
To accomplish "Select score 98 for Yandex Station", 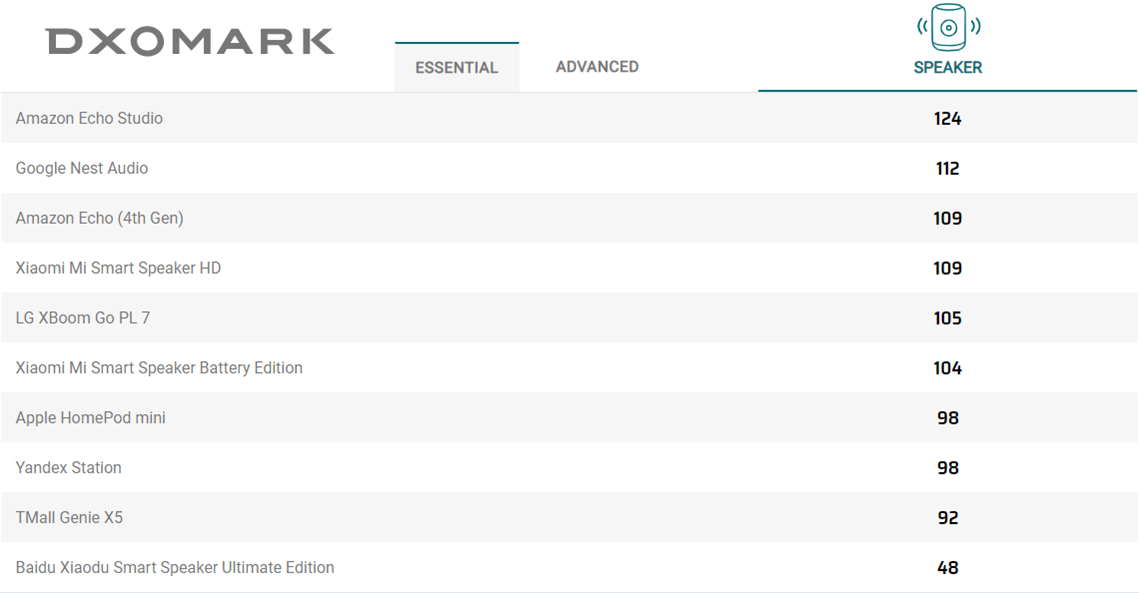I will coord(948,468).
